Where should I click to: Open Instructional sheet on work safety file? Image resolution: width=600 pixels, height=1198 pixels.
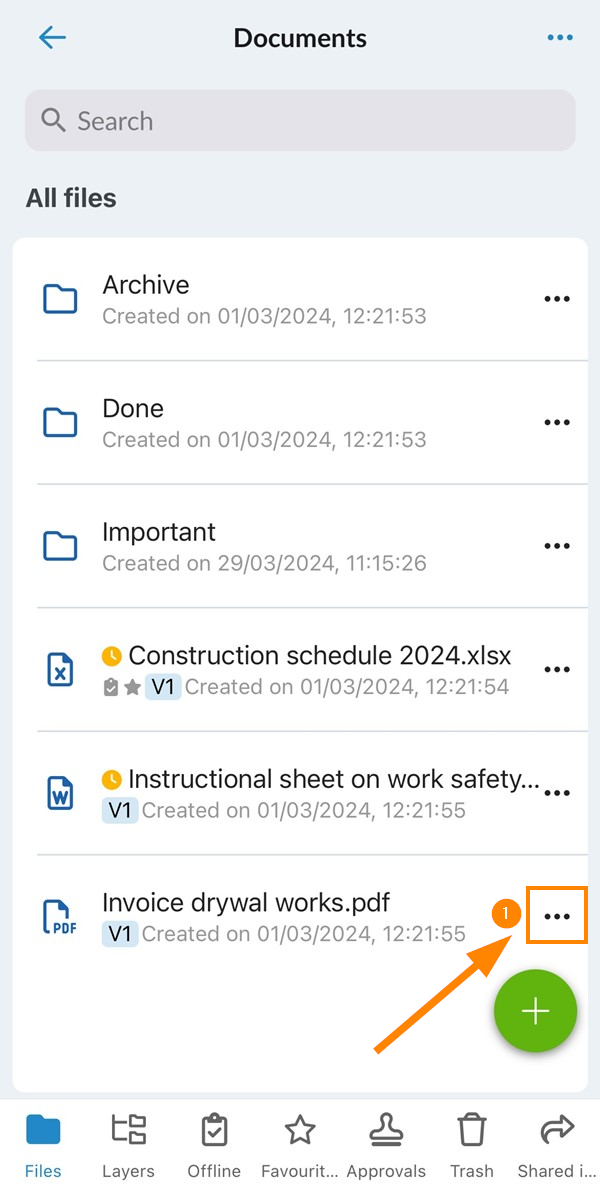coord(300,793)
